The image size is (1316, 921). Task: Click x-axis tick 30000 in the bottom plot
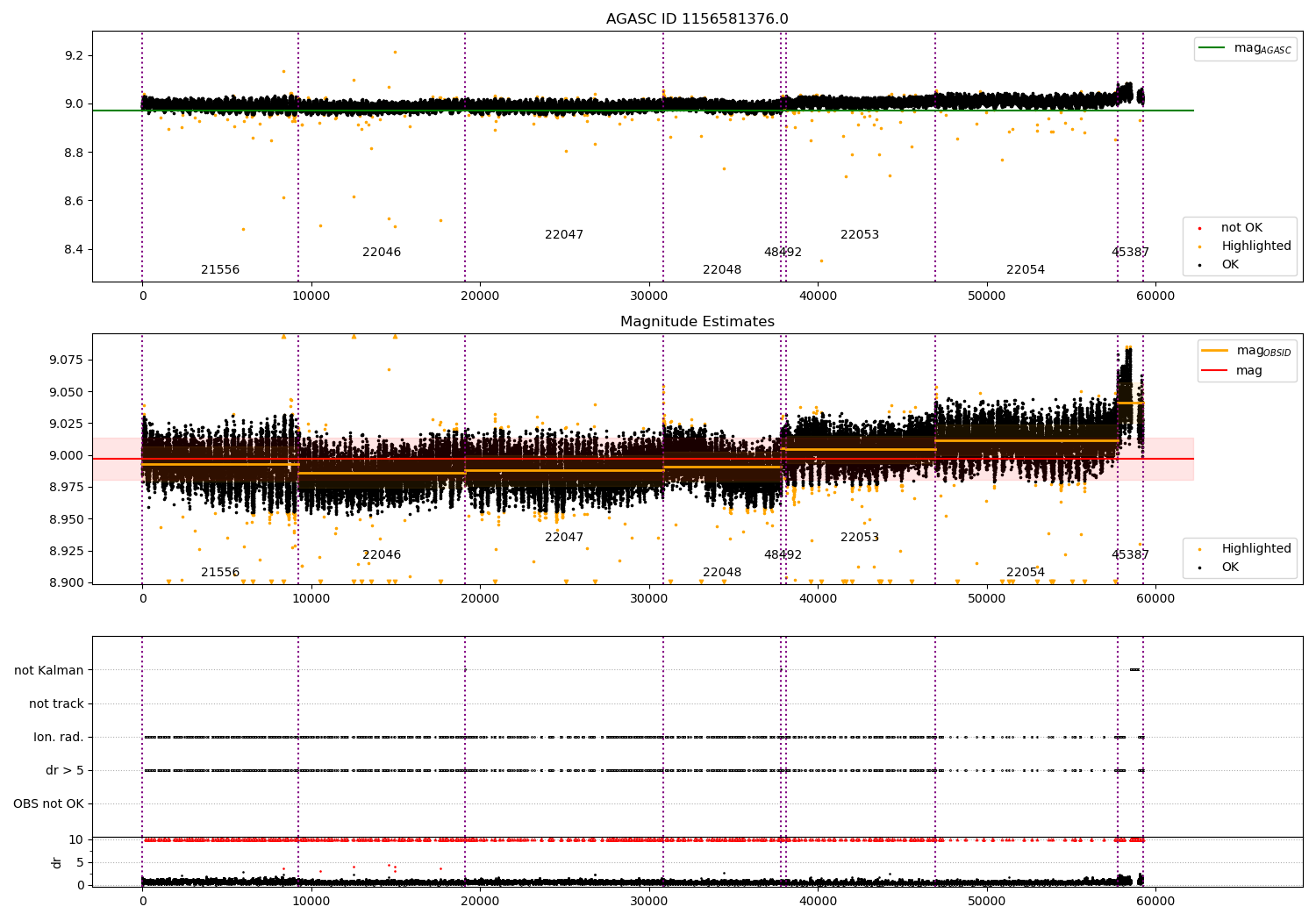pos(649,902)
